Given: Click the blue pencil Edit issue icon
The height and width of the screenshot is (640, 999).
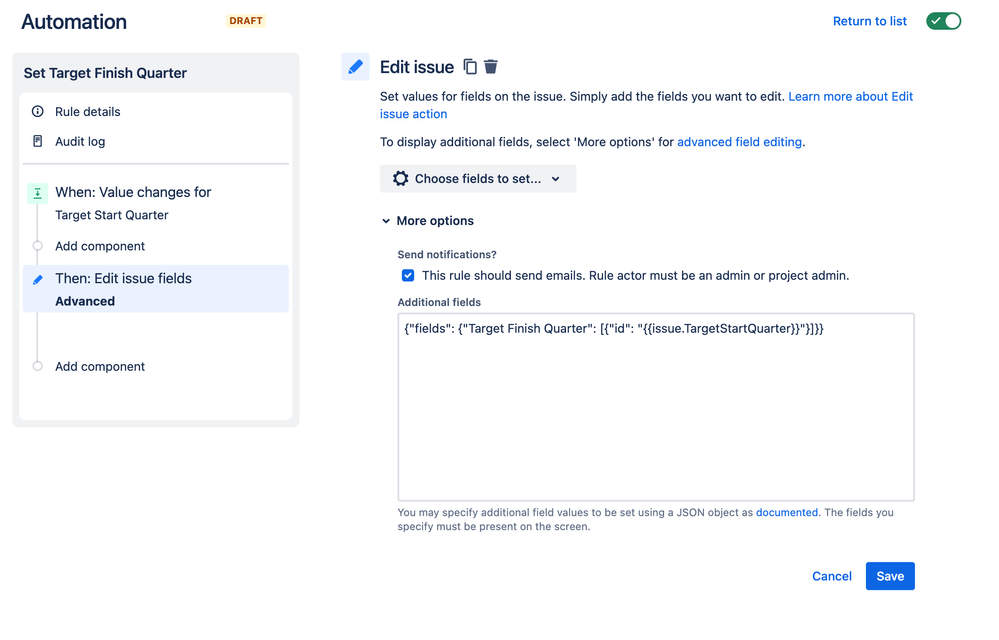Looking at the screenshot, I should [x=356, y=67].
